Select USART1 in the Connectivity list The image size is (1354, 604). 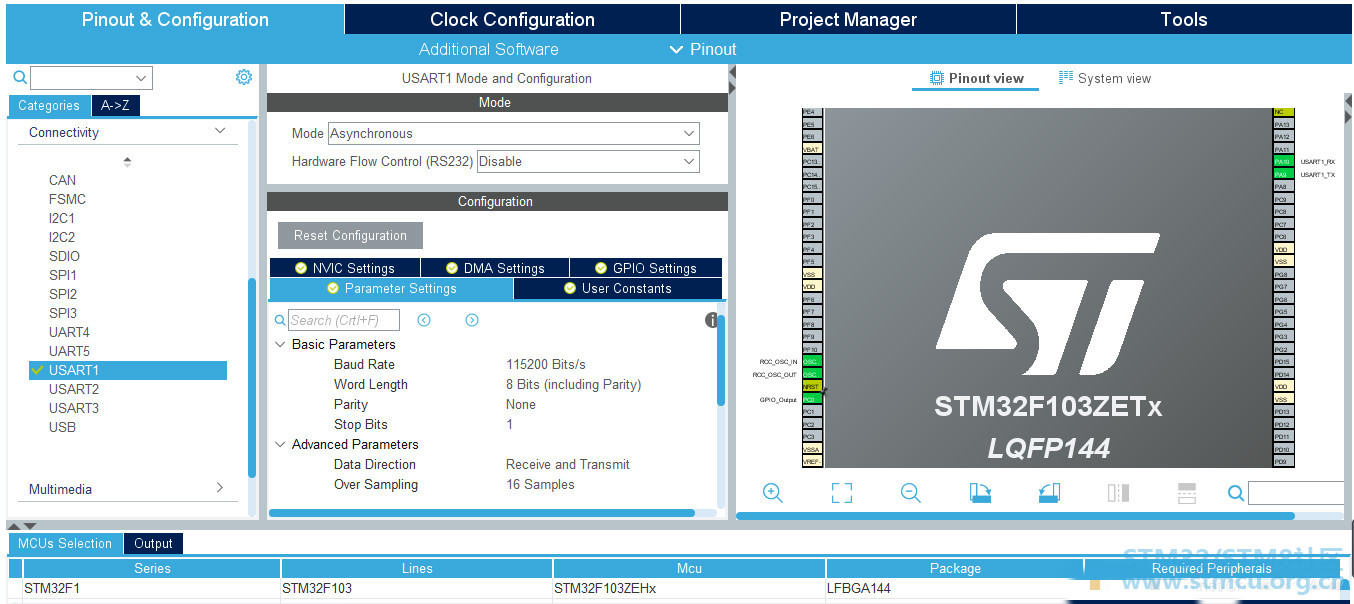128,370
